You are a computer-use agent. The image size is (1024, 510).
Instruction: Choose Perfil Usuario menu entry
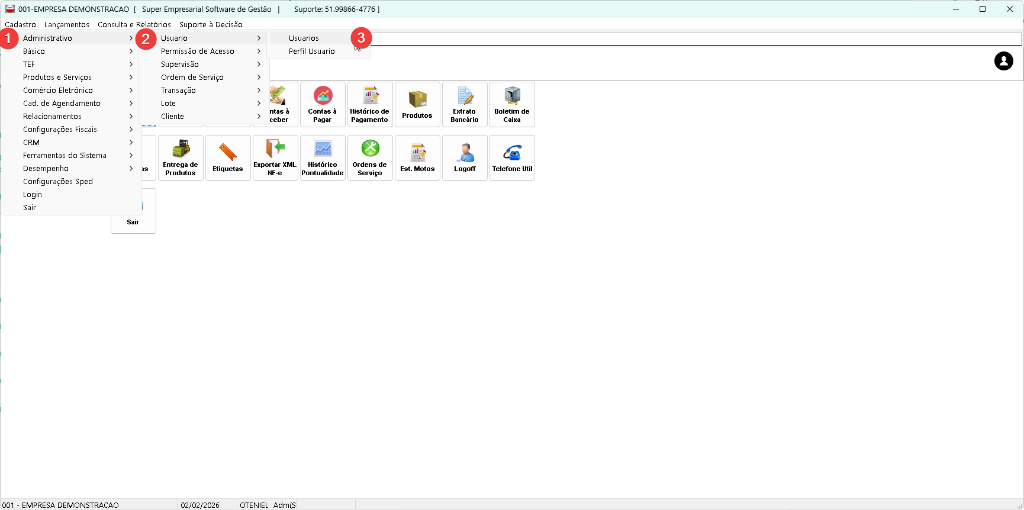click(x=311, y=51)
